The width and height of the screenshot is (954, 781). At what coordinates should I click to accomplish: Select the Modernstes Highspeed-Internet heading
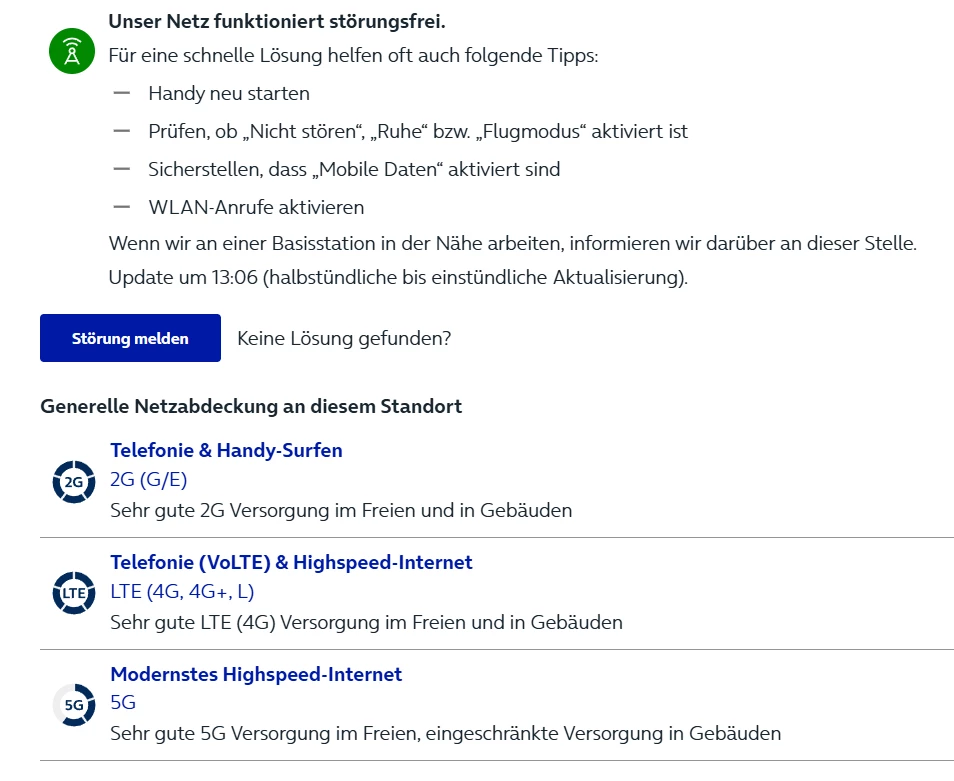256,674
